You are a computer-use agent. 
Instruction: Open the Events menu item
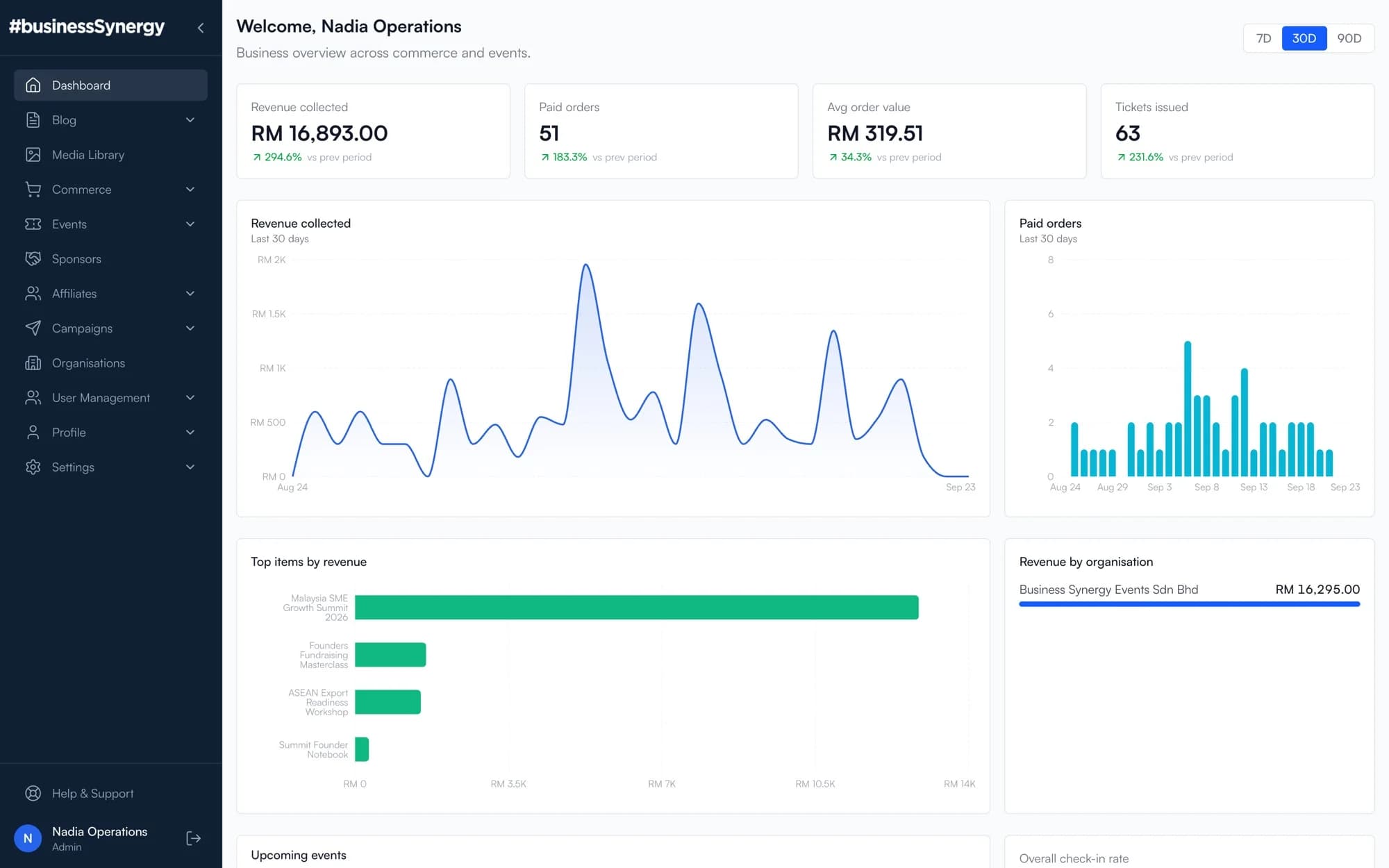coord(110,224)
